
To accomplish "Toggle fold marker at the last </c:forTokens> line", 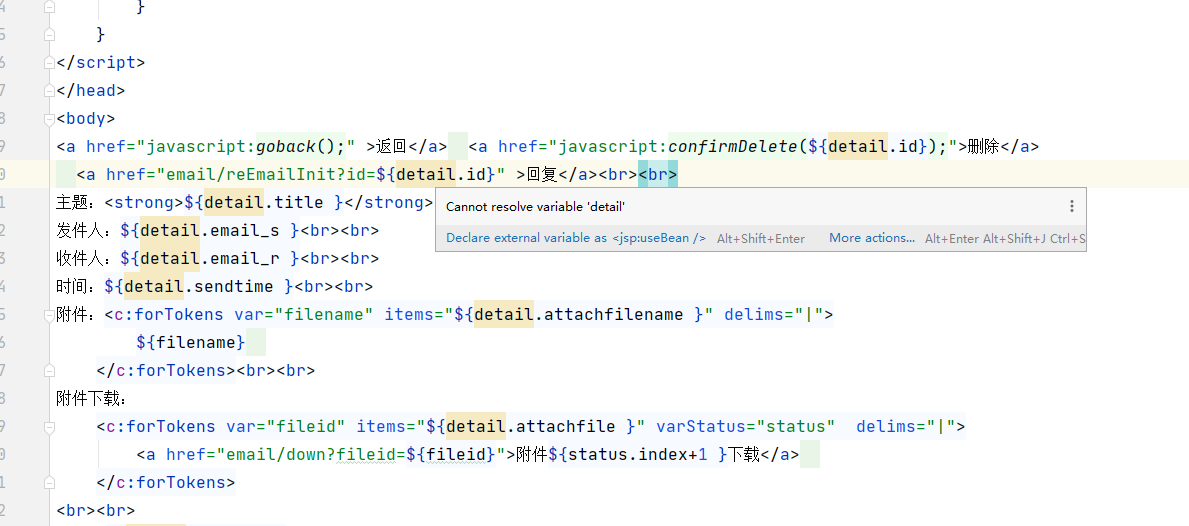I will pos(50,483).
